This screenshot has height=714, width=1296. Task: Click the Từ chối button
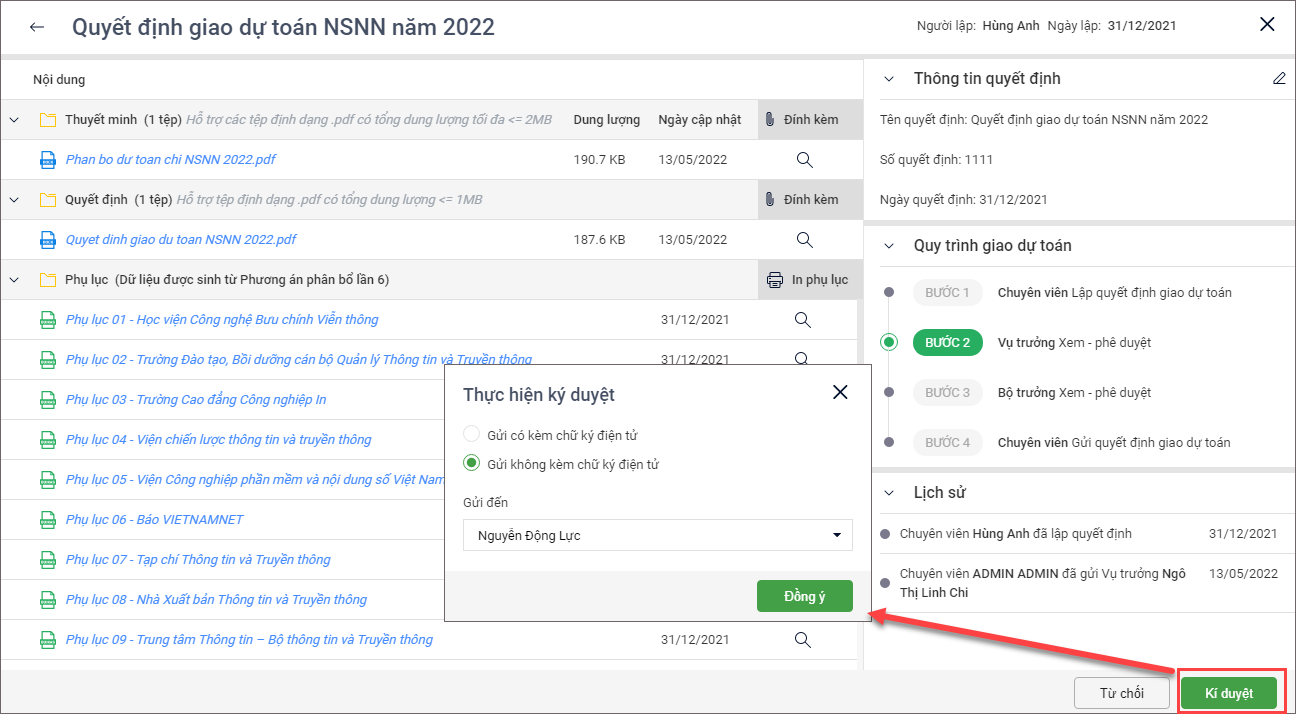1121,693
